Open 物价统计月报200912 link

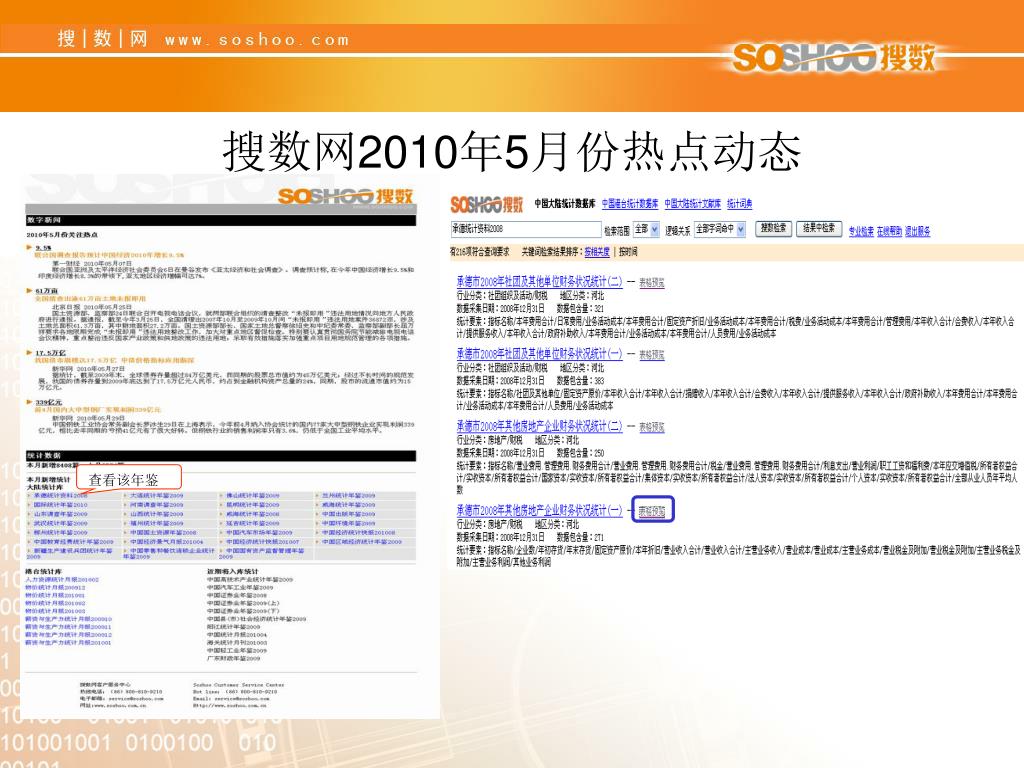(x=55, y=588)
